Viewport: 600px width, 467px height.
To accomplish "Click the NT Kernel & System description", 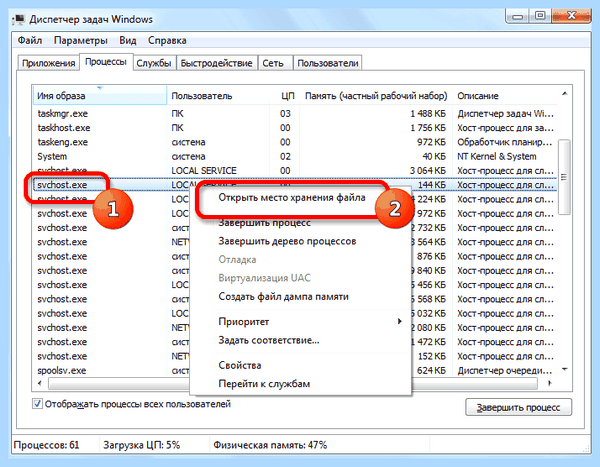I will tap(497, 157).
